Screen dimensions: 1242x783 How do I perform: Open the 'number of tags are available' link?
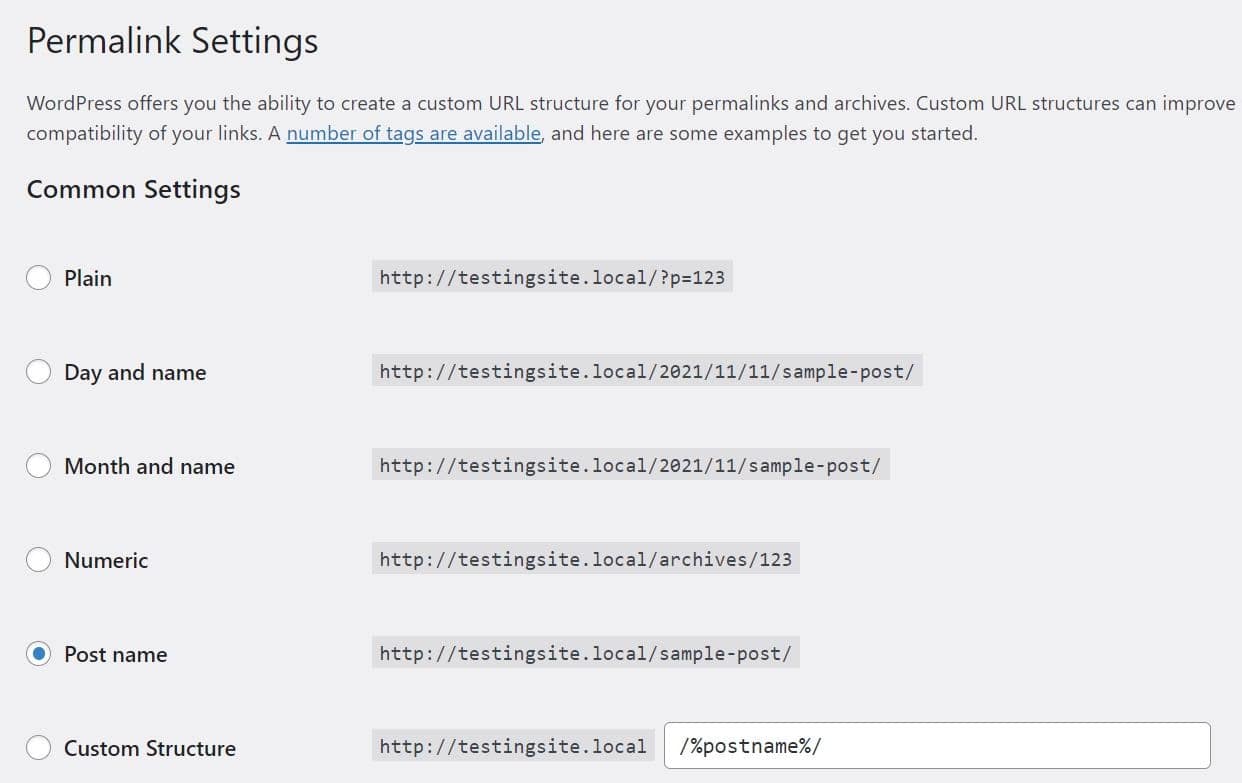pyautogui.click(x=413, y=132)
